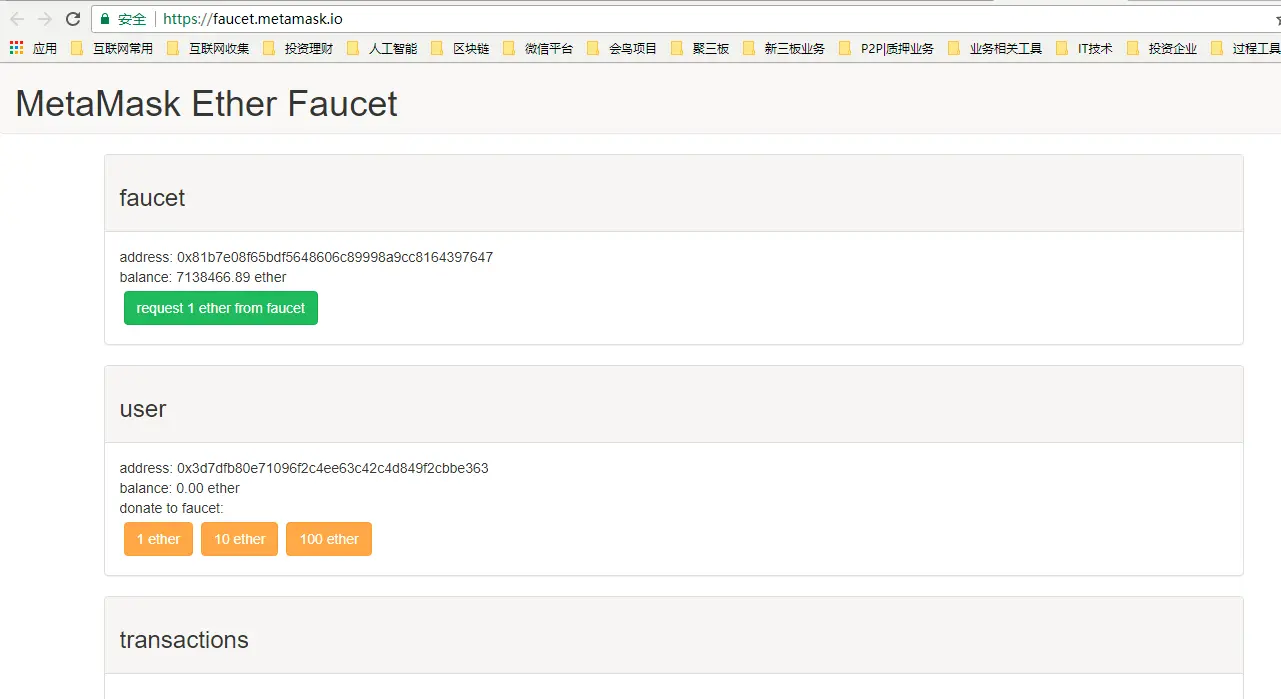Open the 会鸟项目 bookmark folder

point(622,48)
